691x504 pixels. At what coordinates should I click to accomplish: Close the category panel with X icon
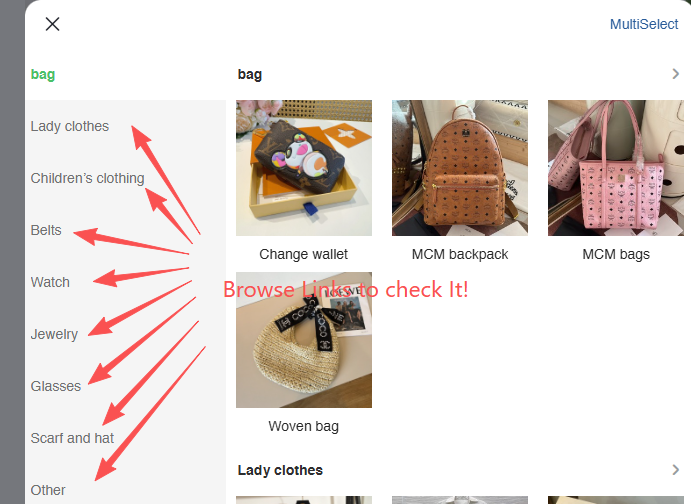52,24
